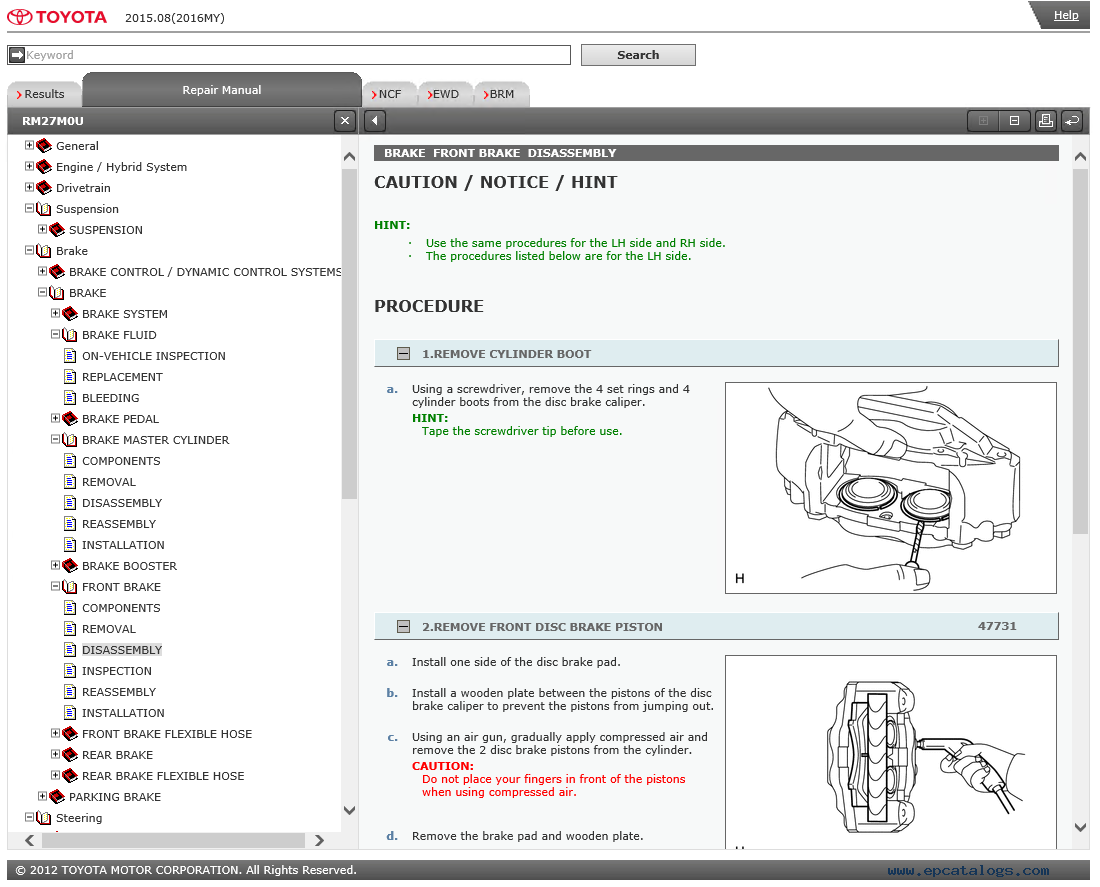Collapse the BRAKE FLUID node
Screen dimensions: 1100x887
tap(55, 334)
